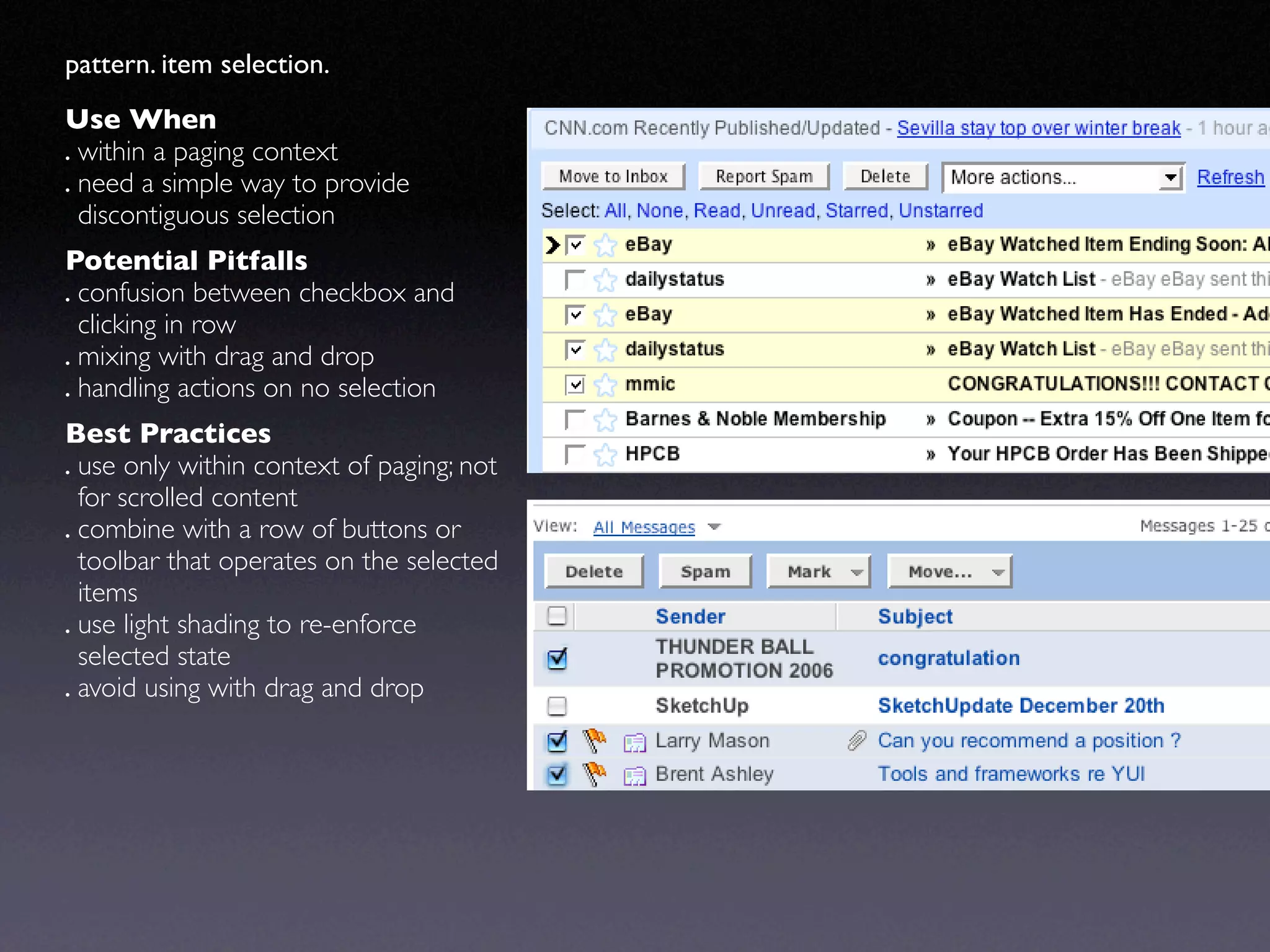Open the CONGRATULATIONS!!! CONTACT message from mmic
The width and height of the screenshot is (1270, 952).
tap(1108, 384)
